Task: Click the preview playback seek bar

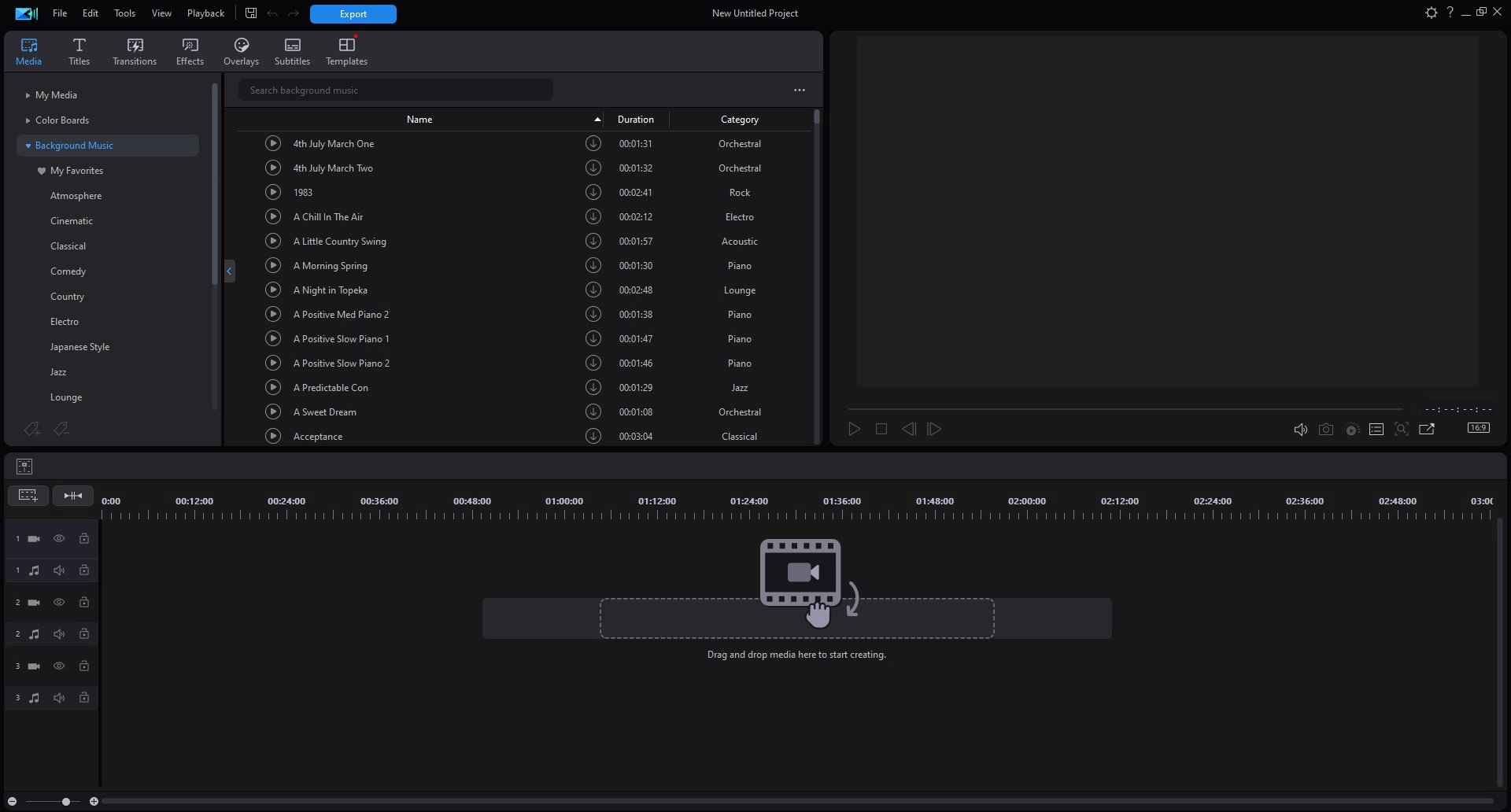Action: click(1125, 409)
